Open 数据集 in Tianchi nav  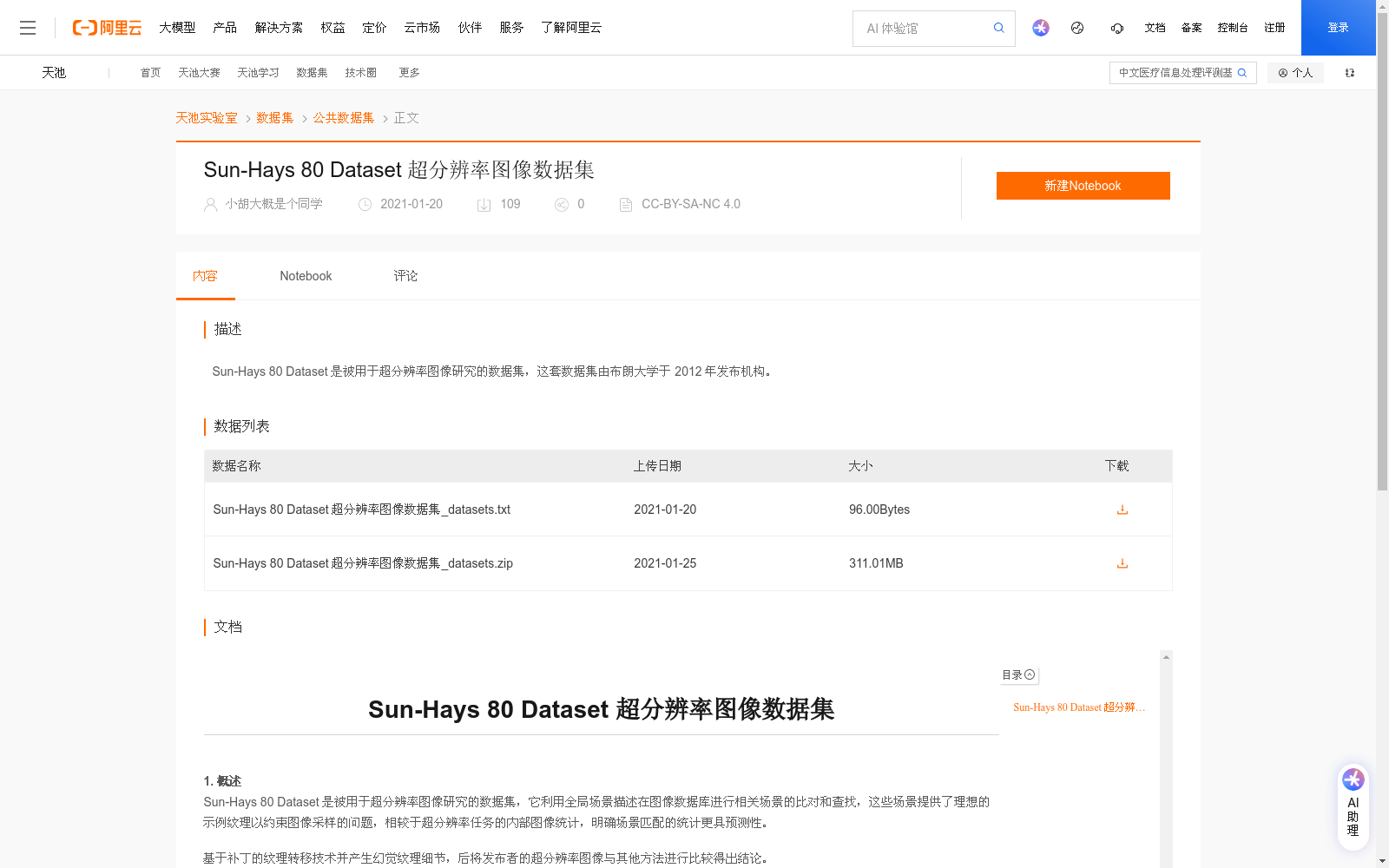[x=312, y=73]
